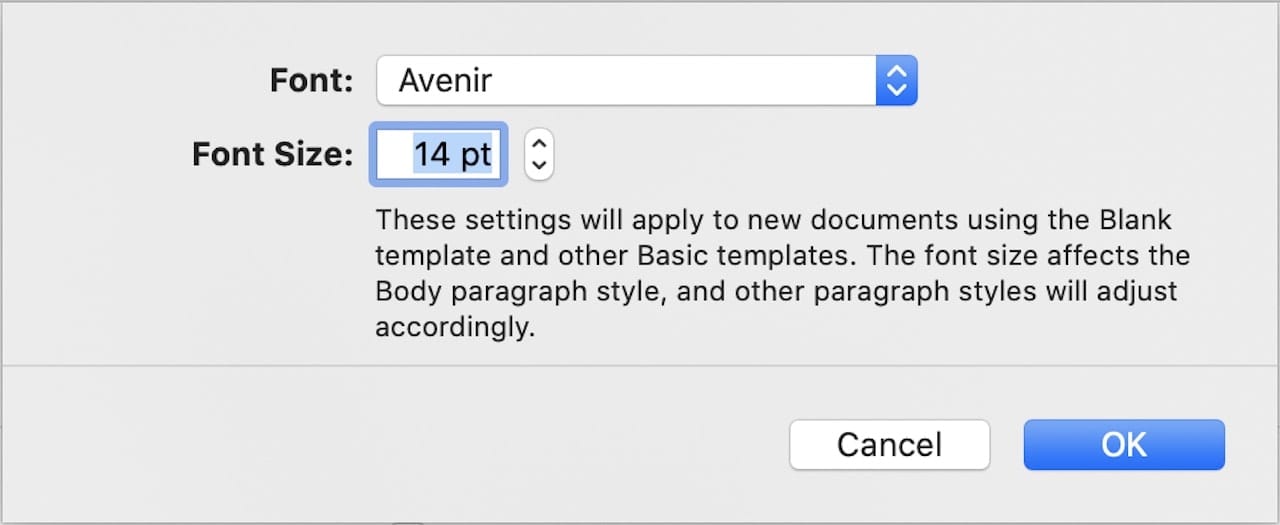Image resolution: width=1280 pixels, height=525 pixels.
Task: Increase font size with the up stepper arrow
Action: point(539,143)
